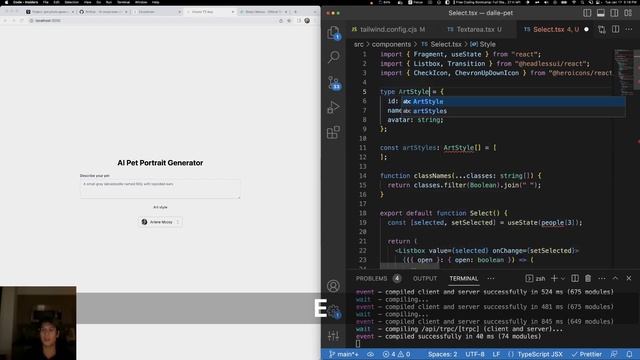Show more panel tabs ellipsis
Viewport: 640px width, 360px height.
[x=491, y=278]
